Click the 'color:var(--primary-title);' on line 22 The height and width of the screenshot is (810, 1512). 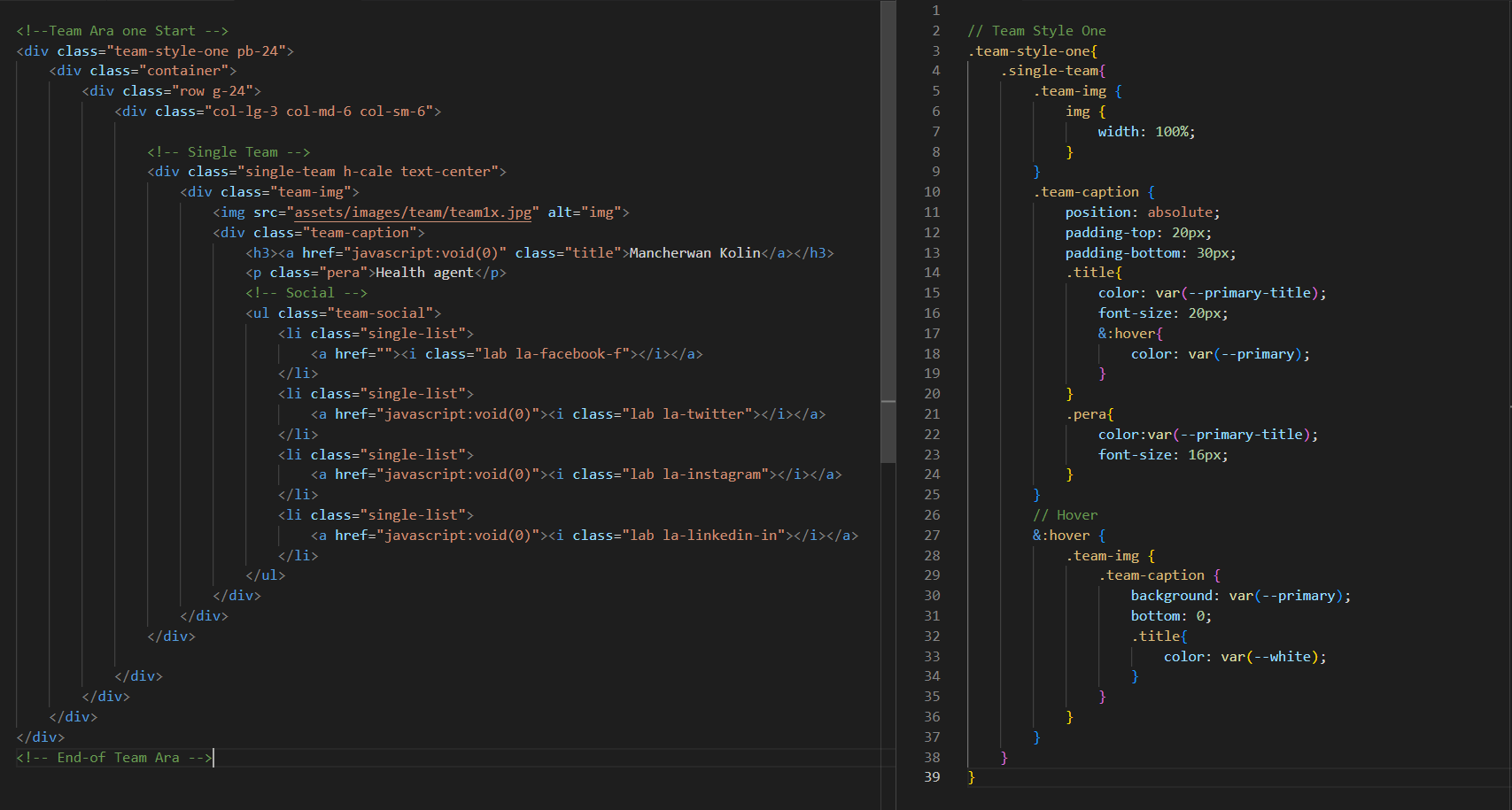tap(1208, 435)
